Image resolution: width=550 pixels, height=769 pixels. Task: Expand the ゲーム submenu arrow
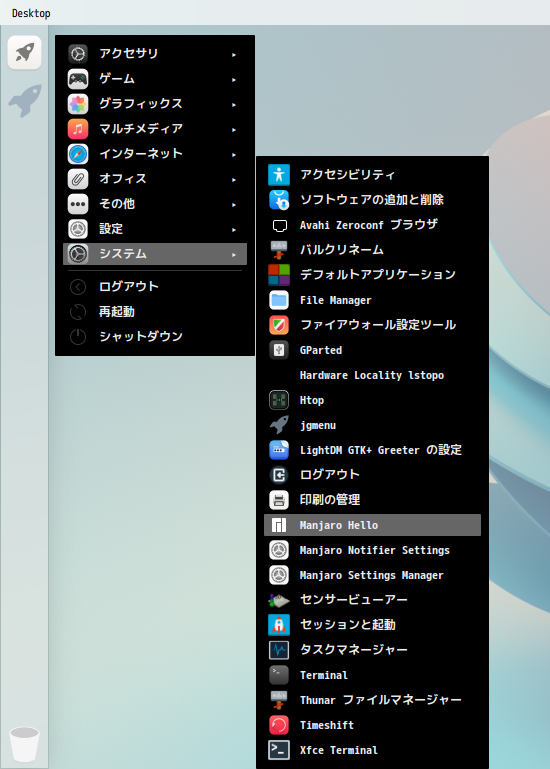click(x=234, y=79)
